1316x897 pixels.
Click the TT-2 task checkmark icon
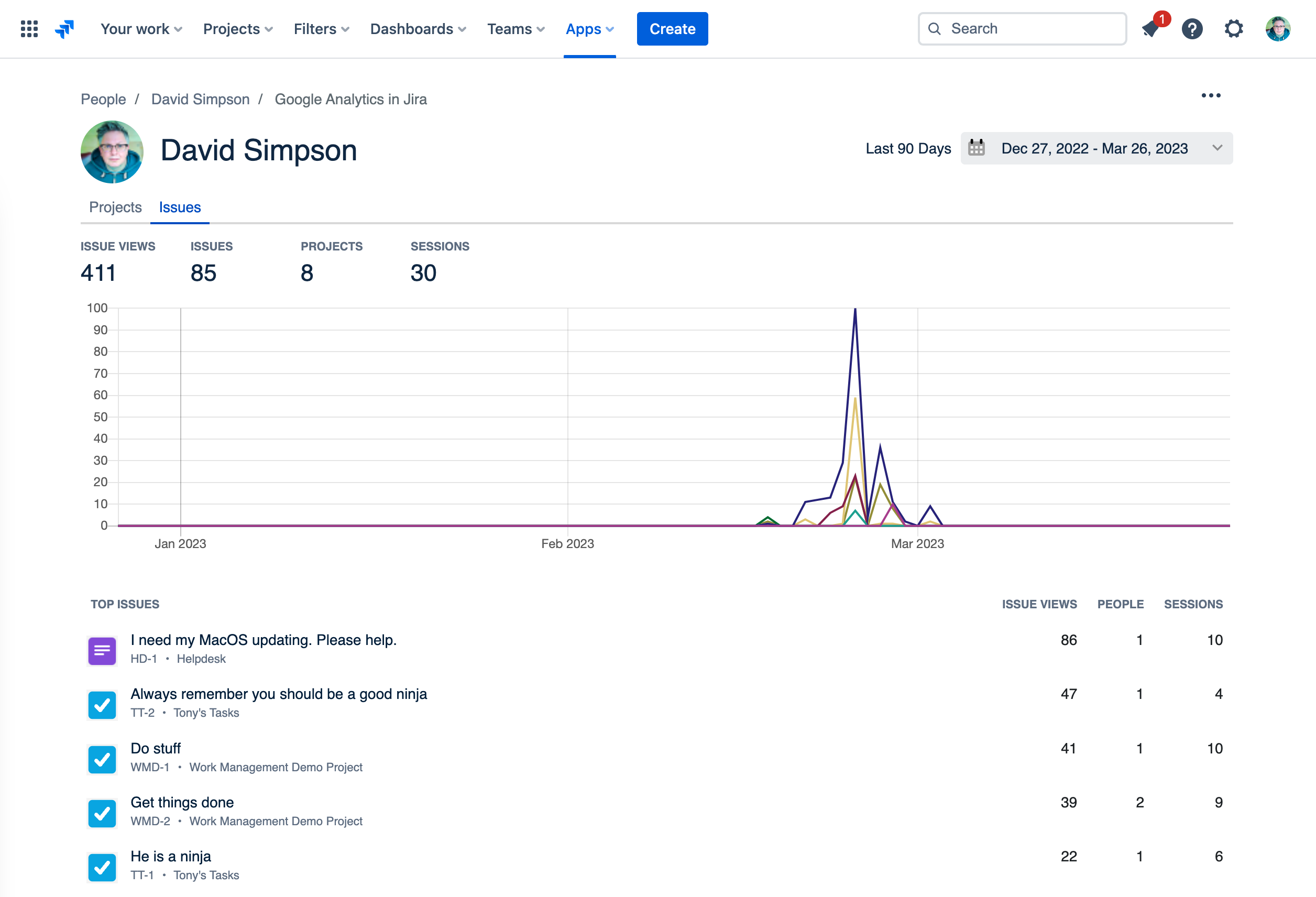(103, 705)
